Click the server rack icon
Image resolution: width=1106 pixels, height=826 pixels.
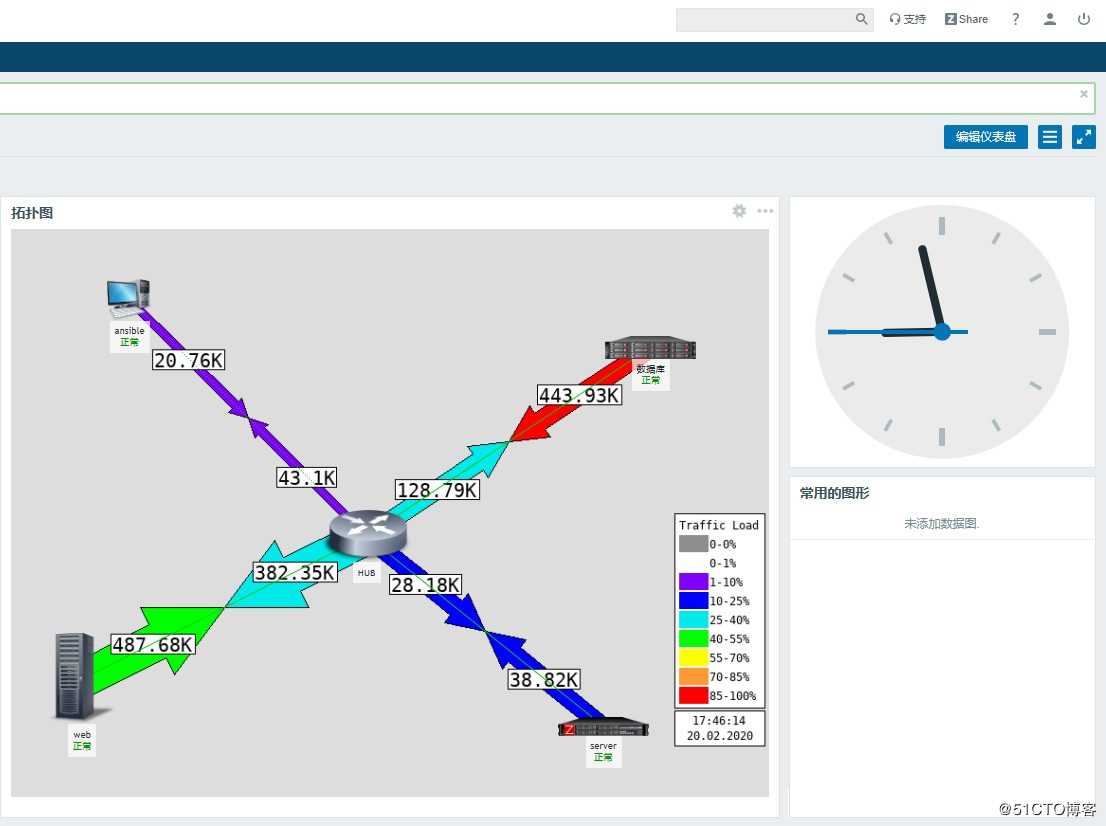tap(603, 727)
